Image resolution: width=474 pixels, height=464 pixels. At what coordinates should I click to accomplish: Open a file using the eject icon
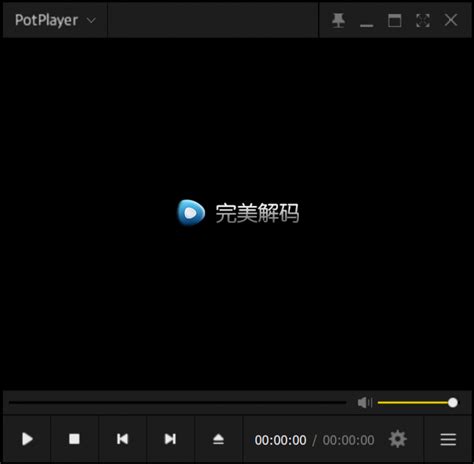coord(218,439)
